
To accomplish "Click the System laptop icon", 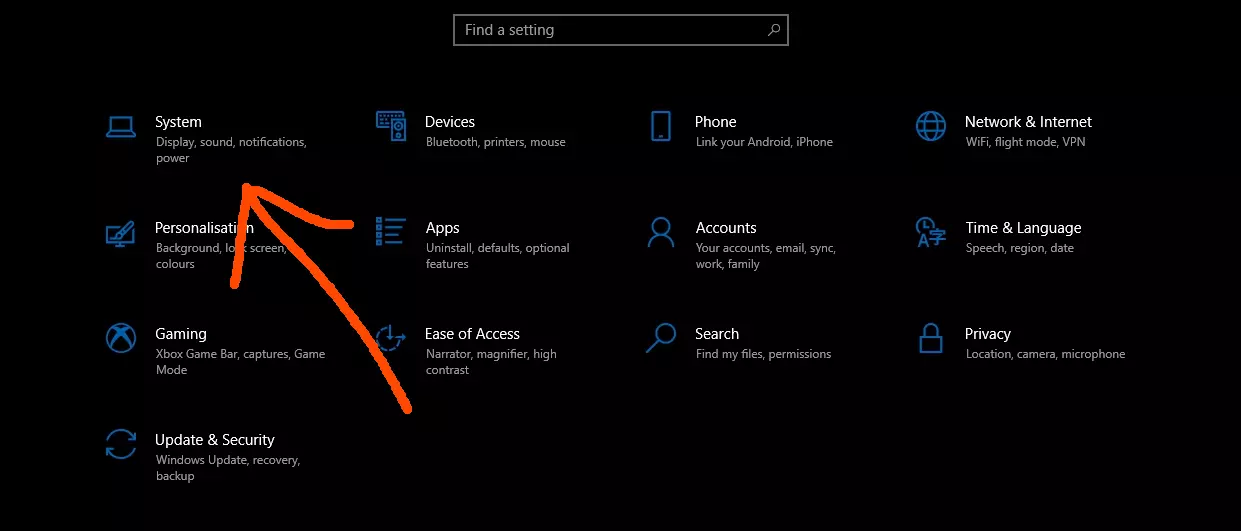I will tap(120, 127).
